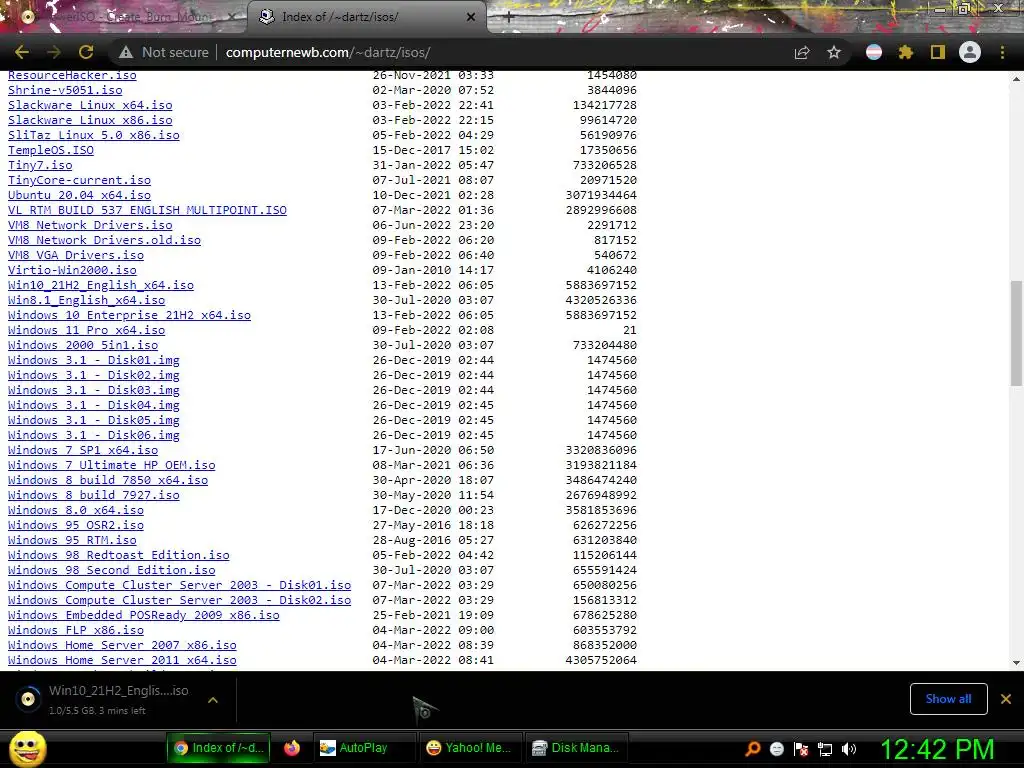Viewport: 1024px width, 768px height.
Task: Open Windows_FLP_x86.iso link
Action: tap(76, 631)
